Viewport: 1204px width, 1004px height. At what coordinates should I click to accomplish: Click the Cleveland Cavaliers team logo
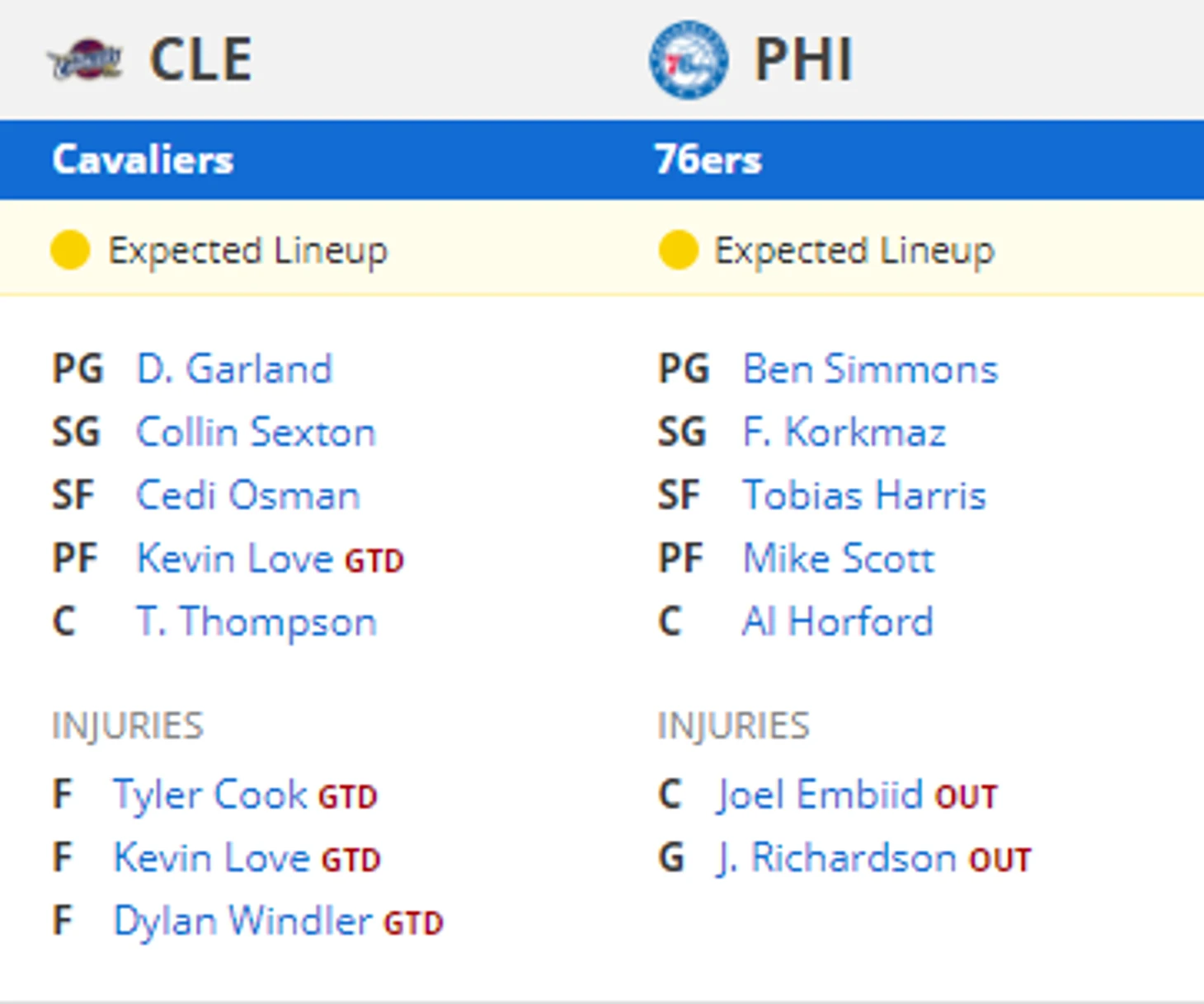pyautogui.click(x=85, y=59)
